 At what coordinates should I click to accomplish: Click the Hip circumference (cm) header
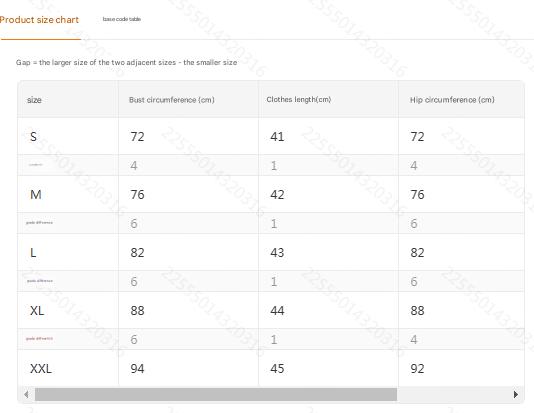[452, 100]
